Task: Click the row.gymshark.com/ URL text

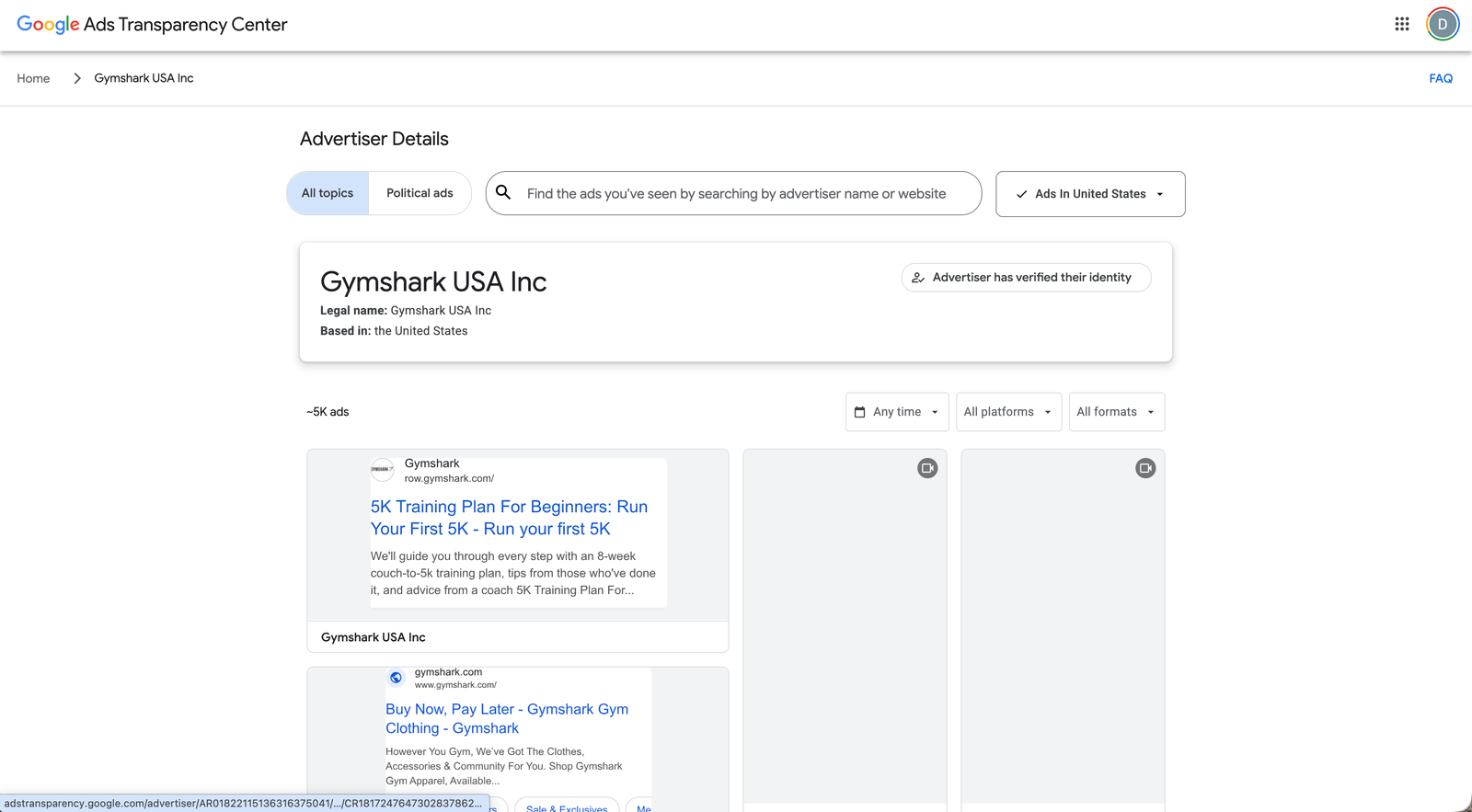Action: [x=449, y=478]
